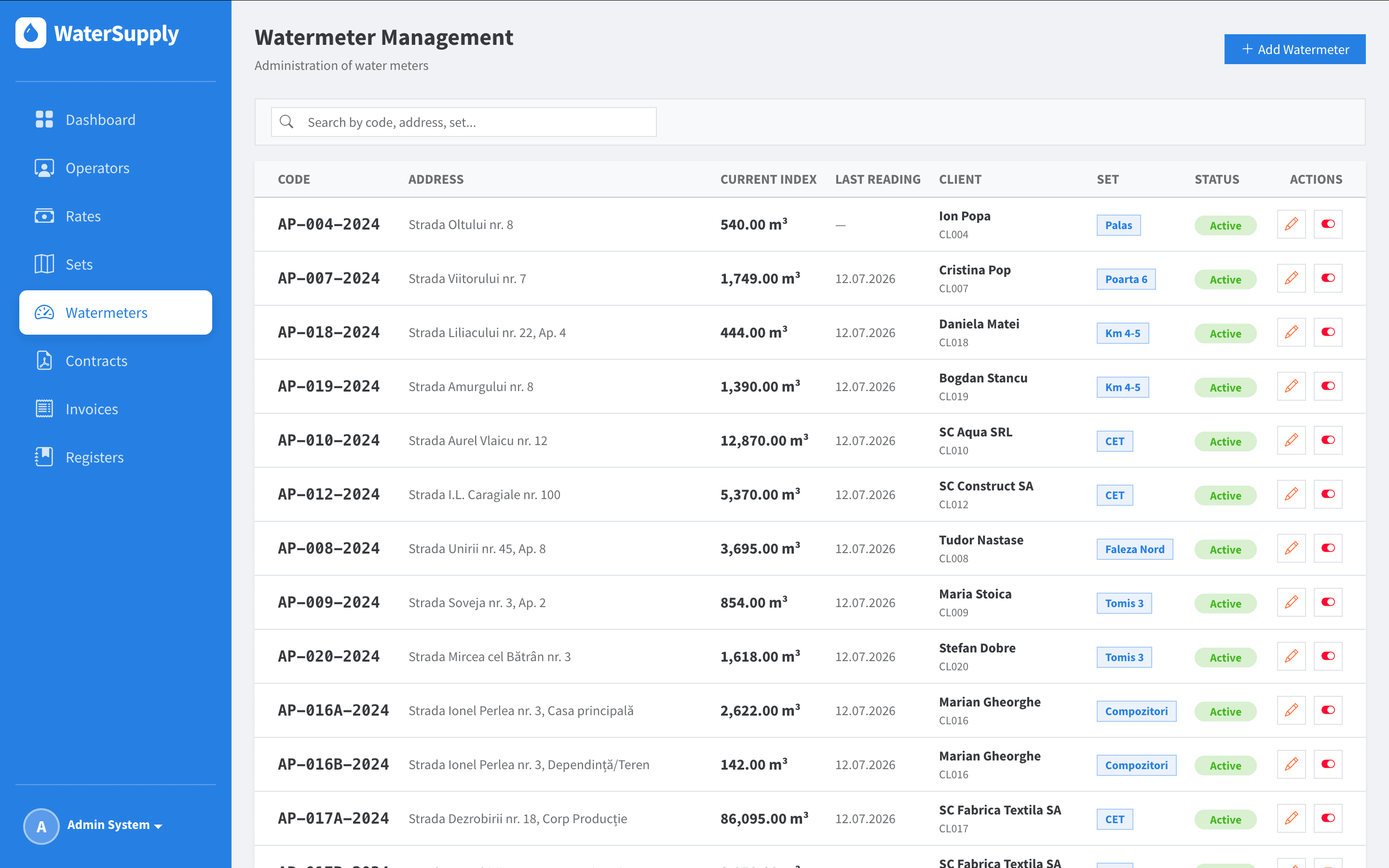
Task: Disable watermeter AP-009-2024 via toggle
Action: 1328,602
